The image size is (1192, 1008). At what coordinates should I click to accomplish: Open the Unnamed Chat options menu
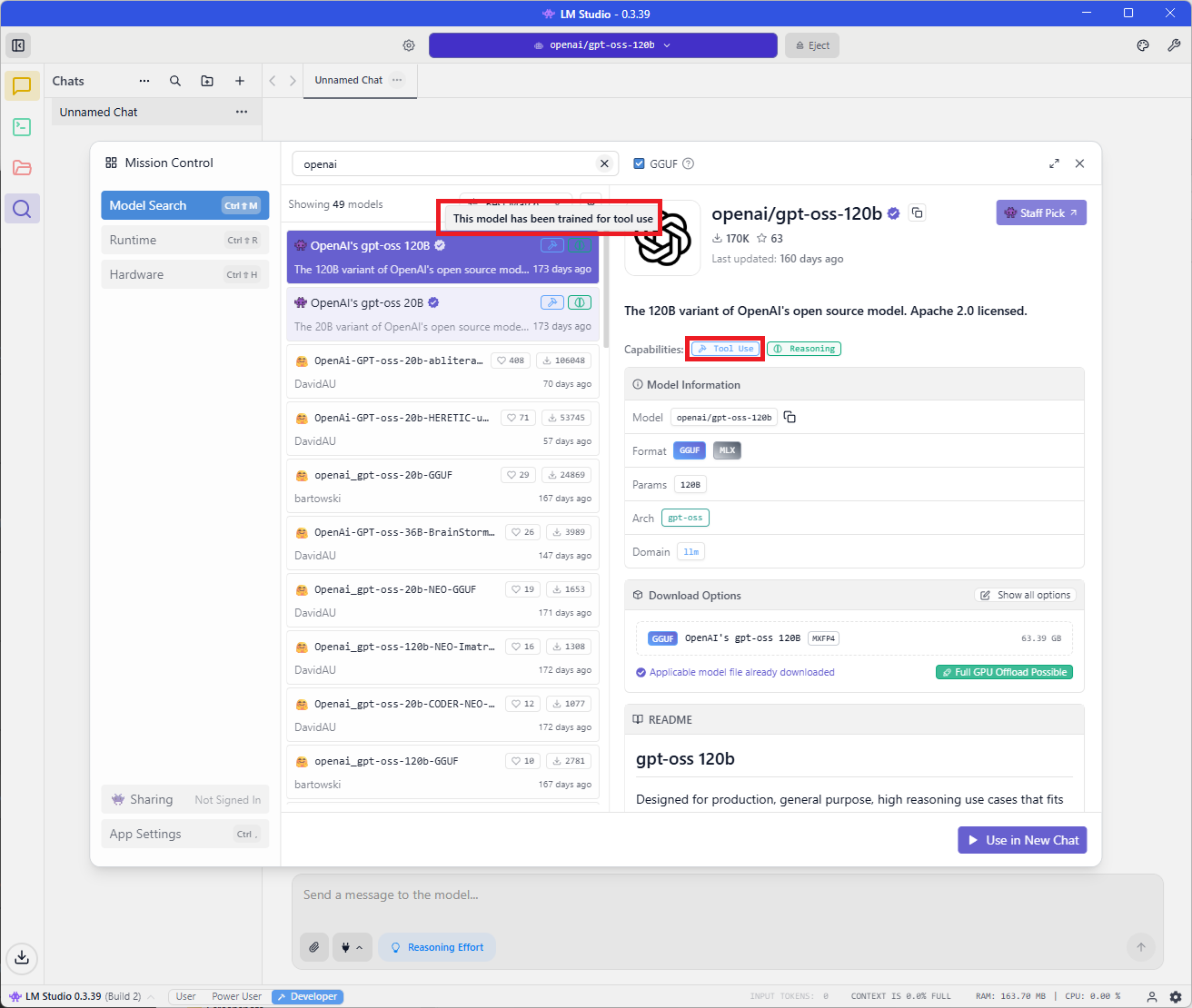(242, 113)
